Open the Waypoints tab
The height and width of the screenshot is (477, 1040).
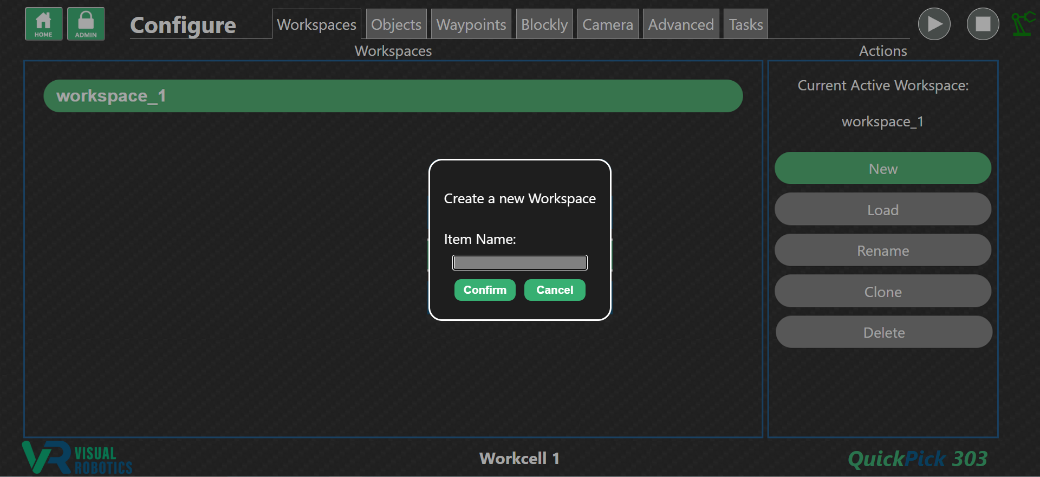(x=471, y=25)
